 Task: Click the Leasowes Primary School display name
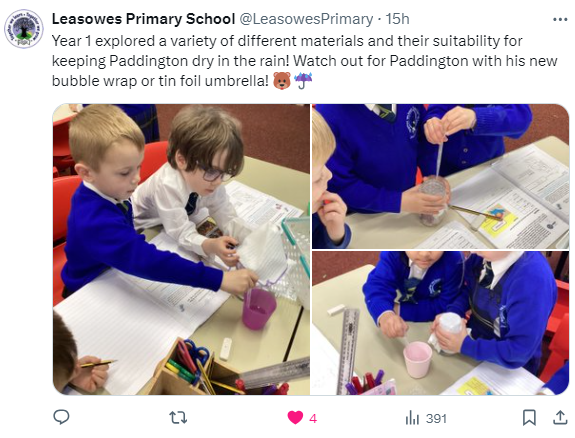(143, 19)
